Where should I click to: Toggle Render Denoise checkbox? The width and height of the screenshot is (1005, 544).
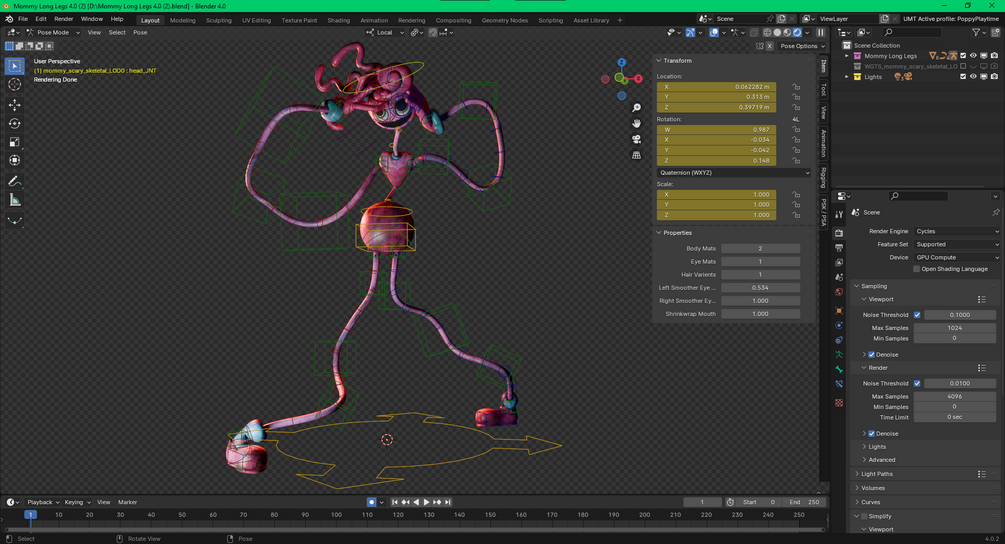coord(872,434)
